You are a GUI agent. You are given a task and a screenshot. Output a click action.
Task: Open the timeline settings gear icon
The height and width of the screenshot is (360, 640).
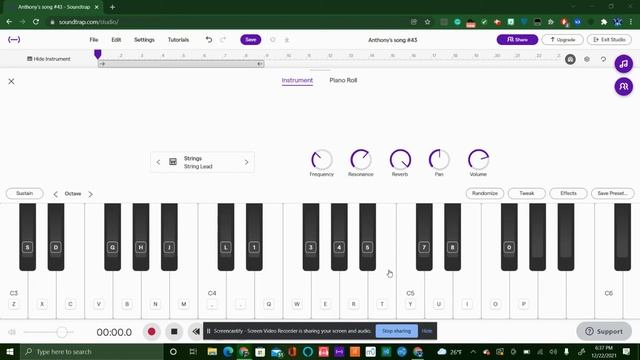(x=587, y=59)
